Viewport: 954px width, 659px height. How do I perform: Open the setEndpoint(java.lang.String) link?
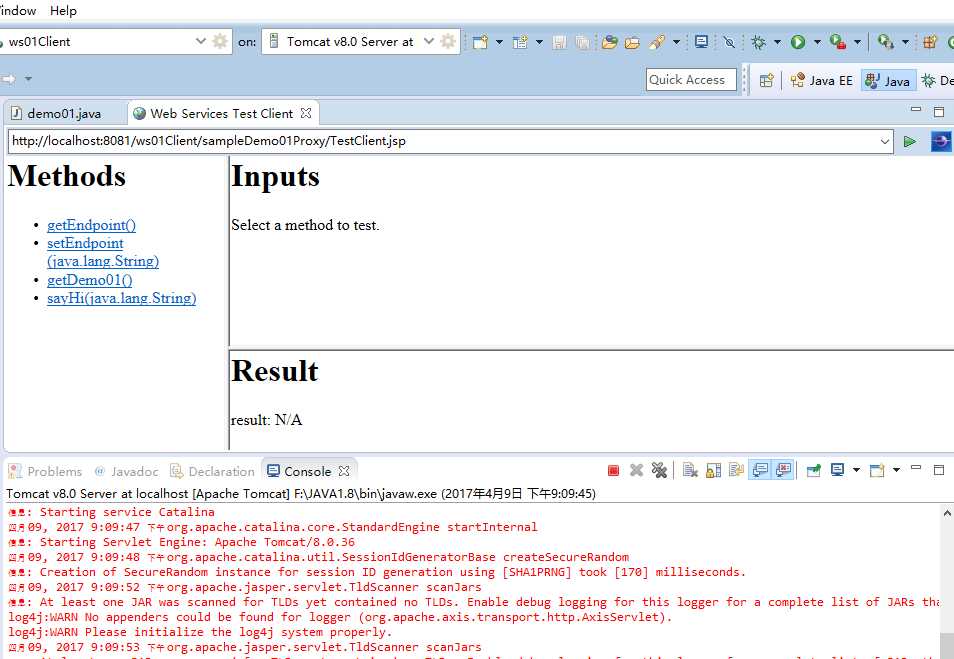[x=103, y=252]
